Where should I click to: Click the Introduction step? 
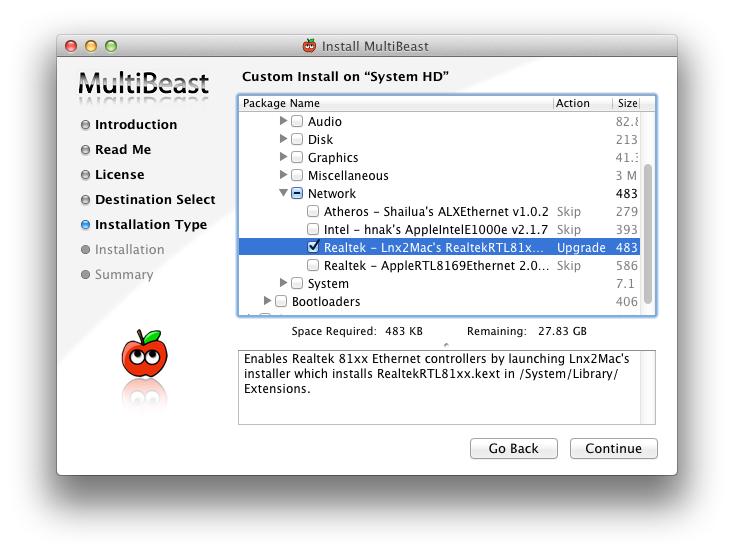136,125
